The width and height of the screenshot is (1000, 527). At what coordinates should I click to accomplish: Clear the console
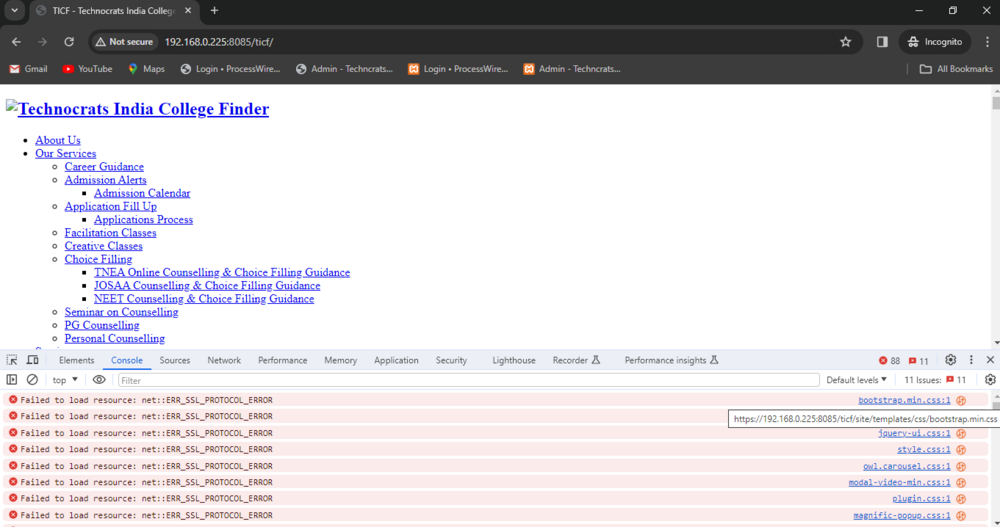[x=32, y=380]
